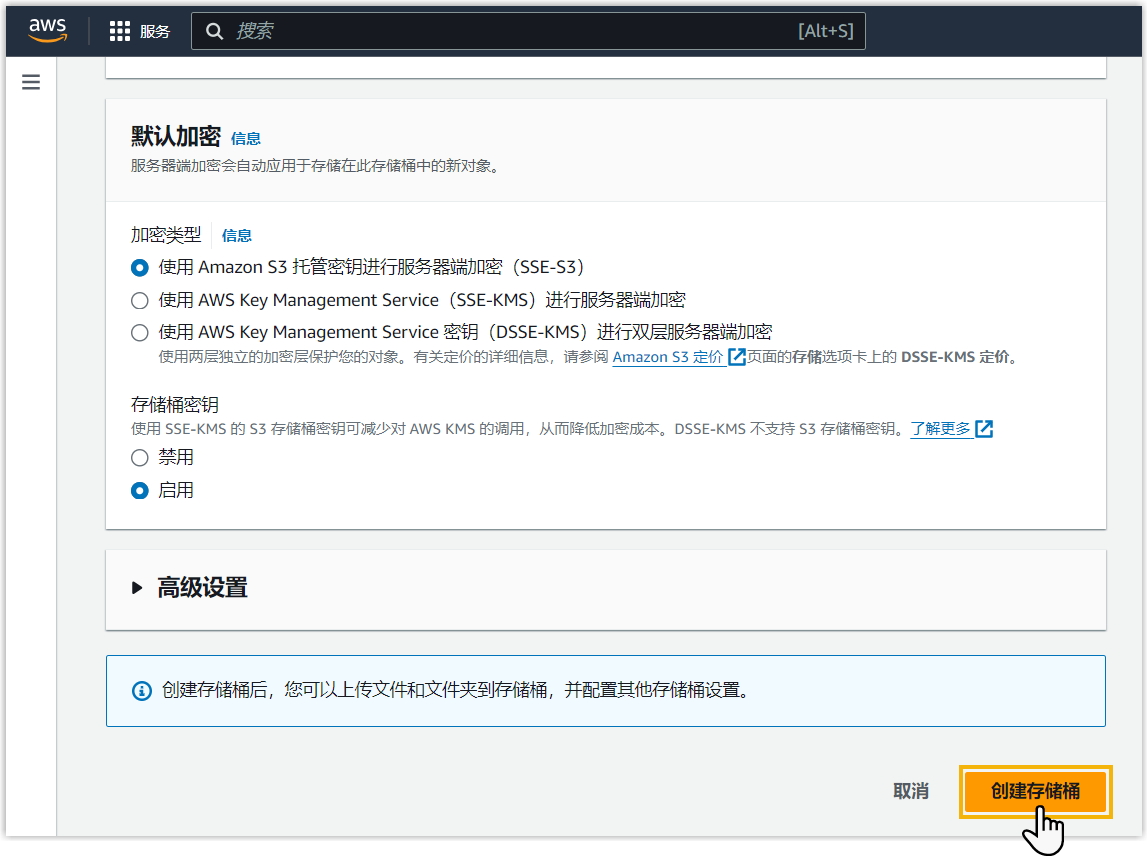Click the search magnifier icon
The height and width of the screenshot is (856, 1148).
coord(214,31)
